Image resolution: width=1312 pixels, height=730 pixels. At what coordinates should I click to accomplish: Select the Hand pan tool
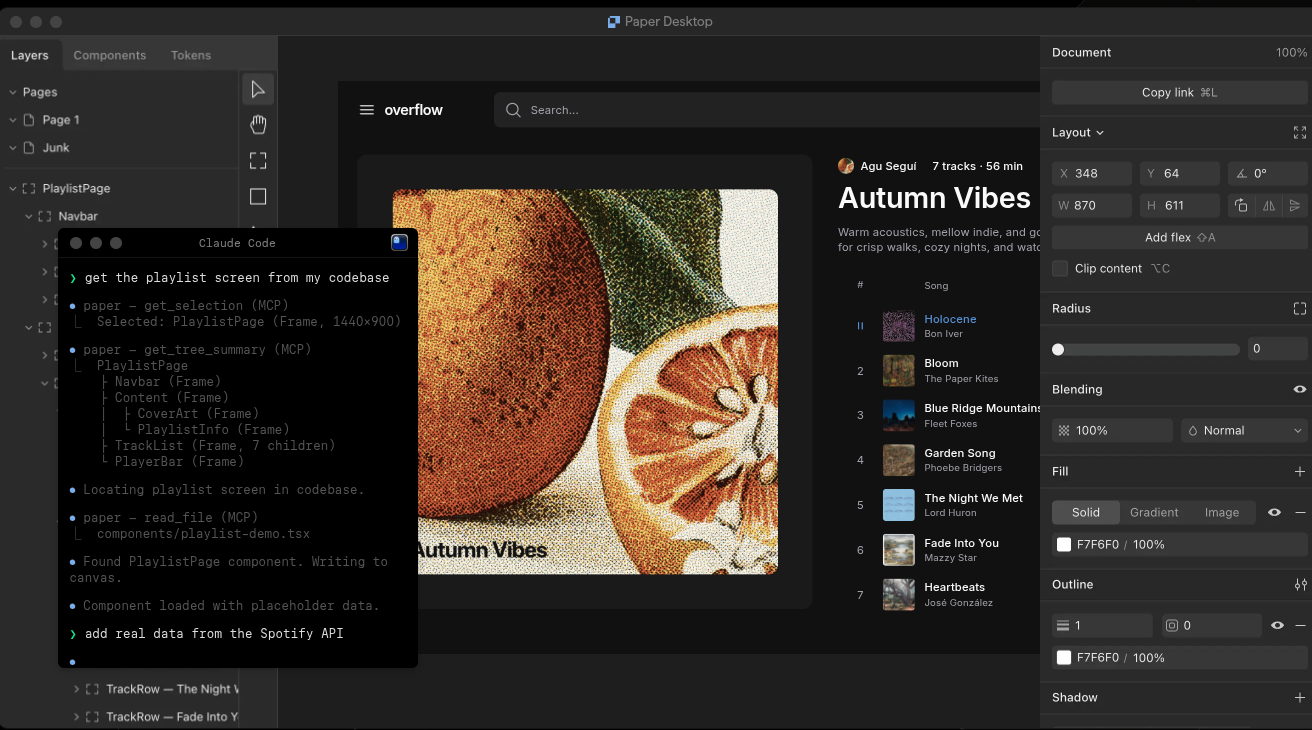(258, 125)
